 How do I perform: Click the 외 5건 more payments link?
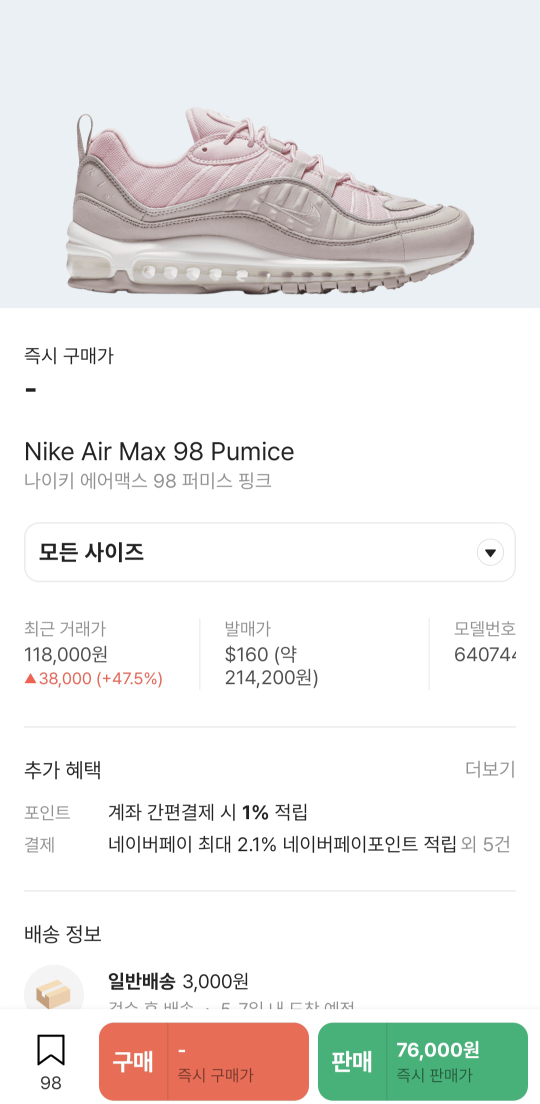pyautogui.click(x=486, y=844)
